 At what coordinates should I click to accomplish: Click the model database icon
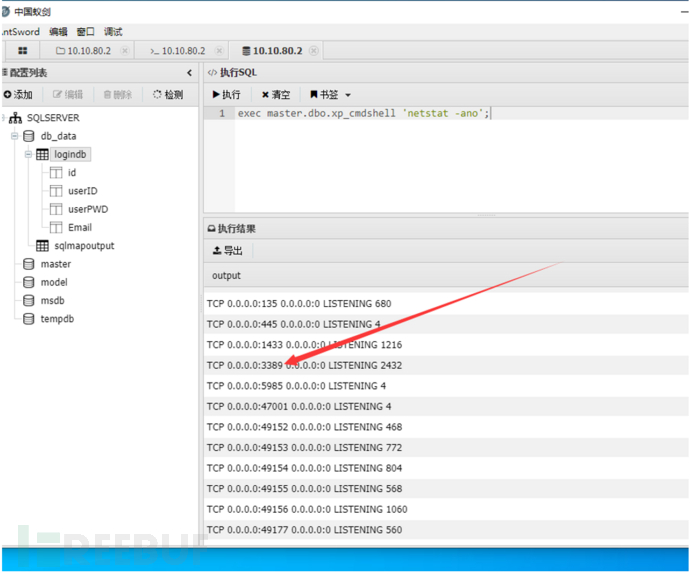pyautogui.click(x=29, y=282)
